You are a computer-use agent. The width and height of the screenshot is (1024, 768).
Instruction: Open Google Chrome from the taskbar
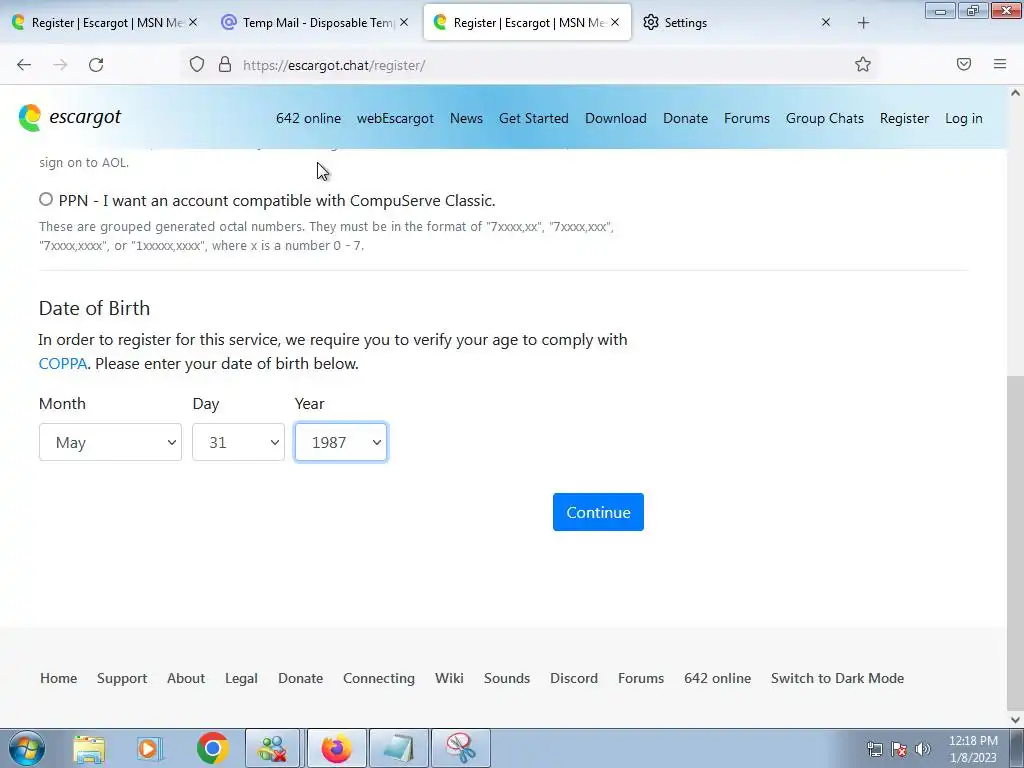point(213,748)
